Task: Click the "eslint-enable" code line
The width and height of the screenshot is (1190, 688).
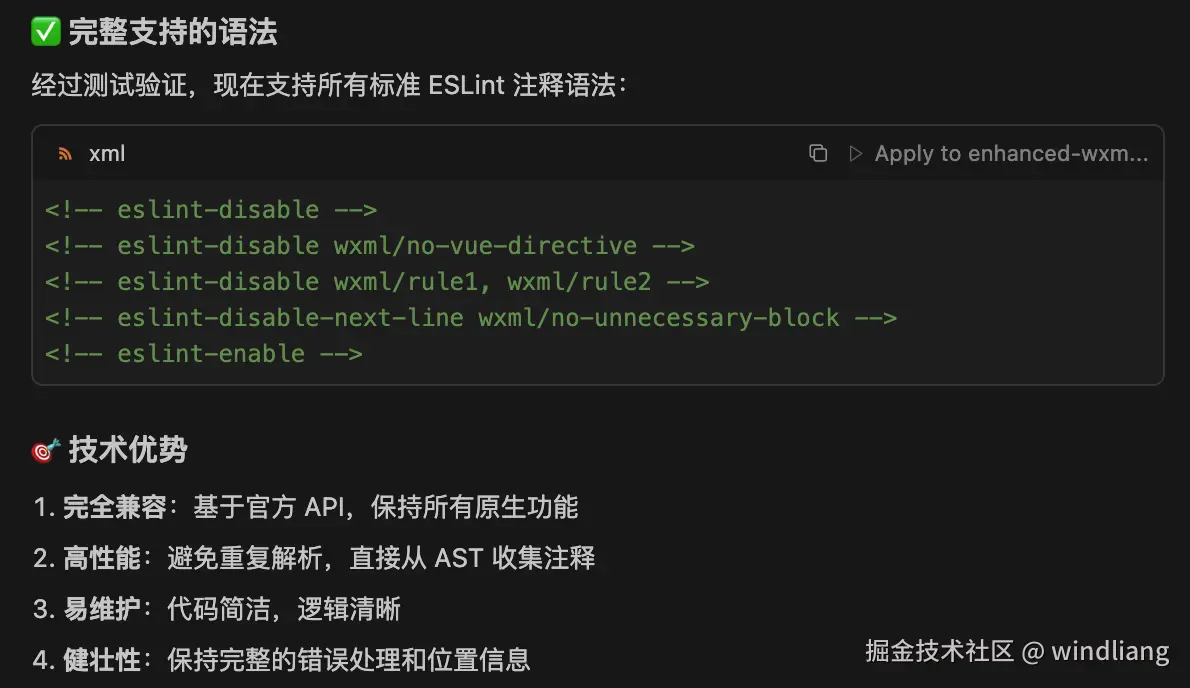Action: point(204,354)
